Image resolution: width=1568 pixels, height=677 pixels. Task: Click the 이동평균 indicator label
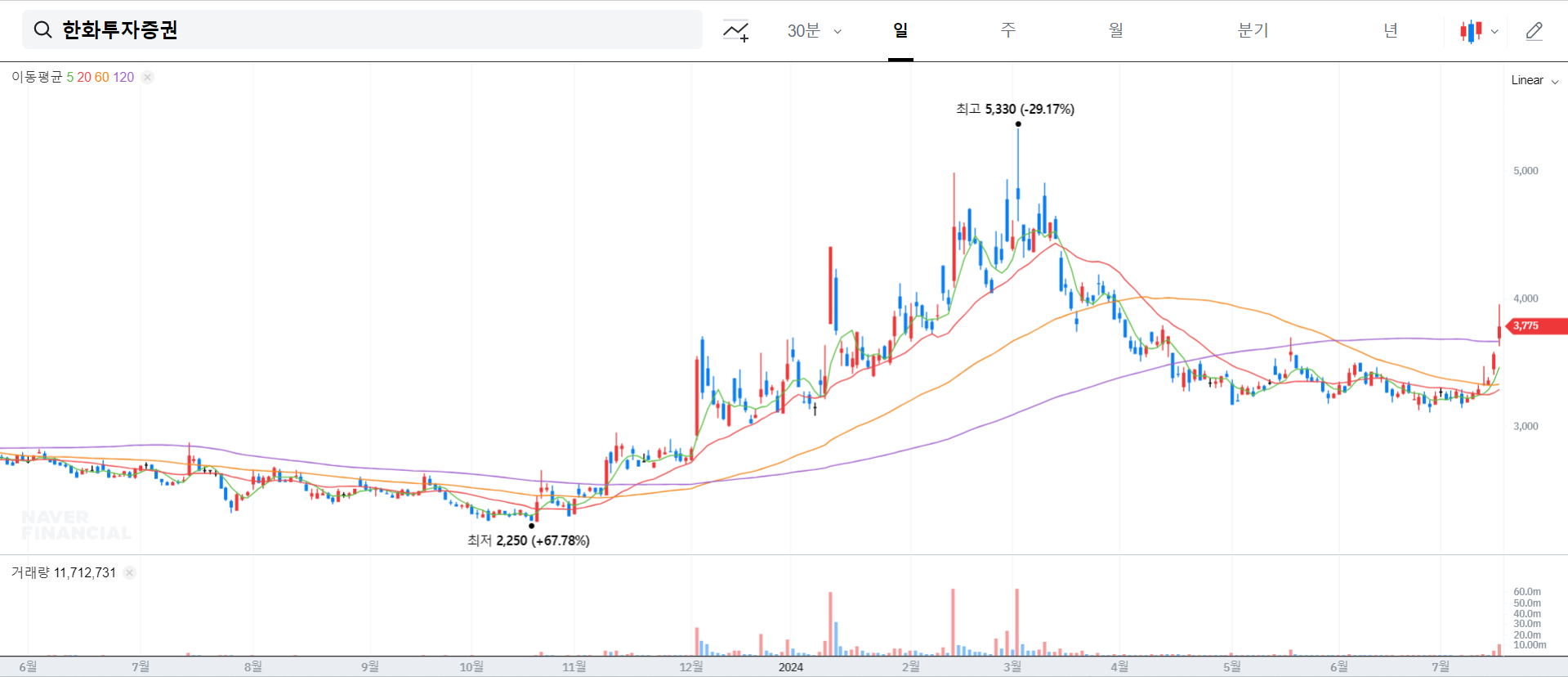coord(37,77)
